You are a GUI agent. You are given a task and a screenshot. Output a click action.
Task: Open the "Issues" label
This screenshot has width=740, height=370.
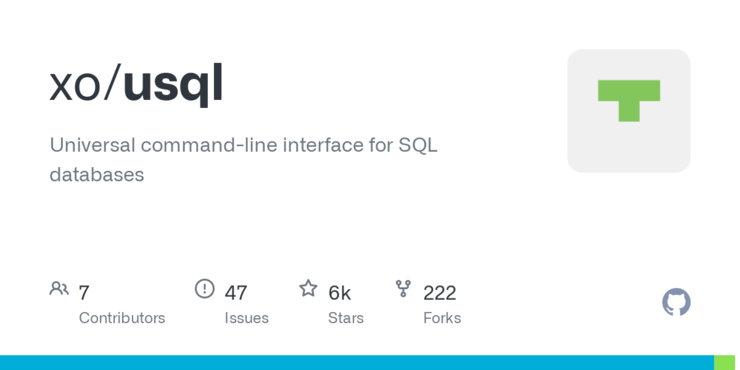pos(246,318)
